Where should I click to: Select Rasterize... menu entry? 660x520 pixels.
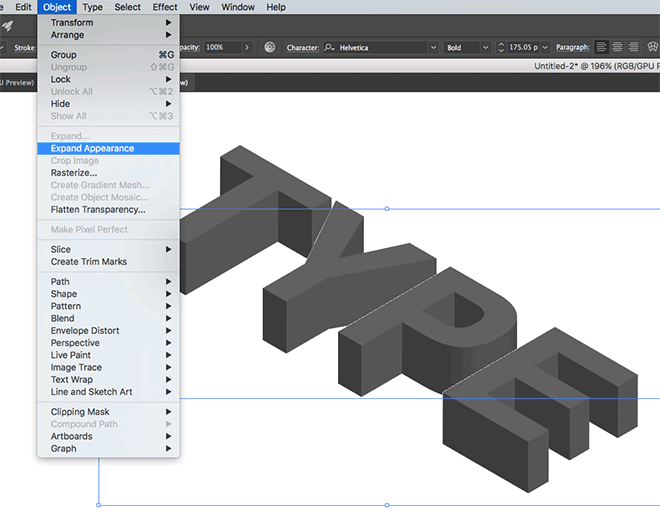pyautogui.click(x=74, y=173)
